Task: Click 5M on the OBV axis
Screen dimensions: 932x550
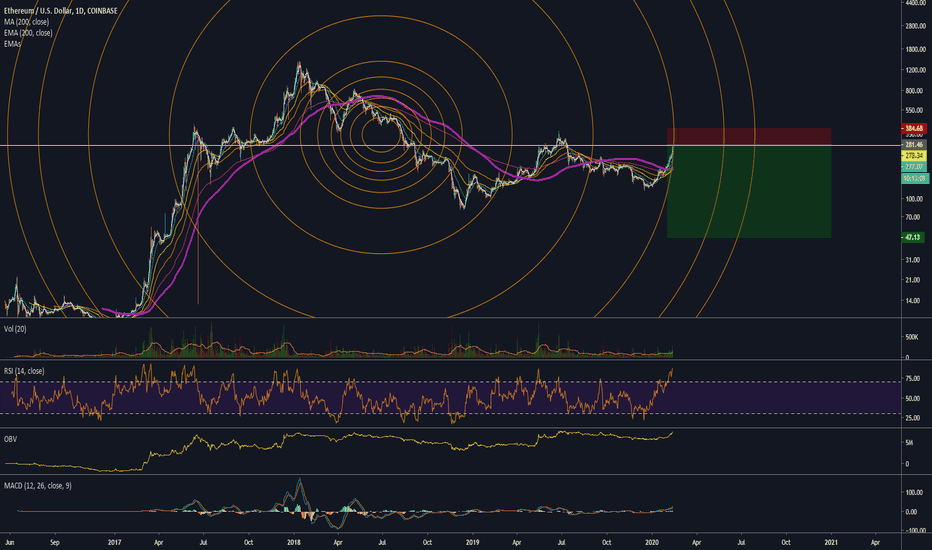Action: coord(909,443)
